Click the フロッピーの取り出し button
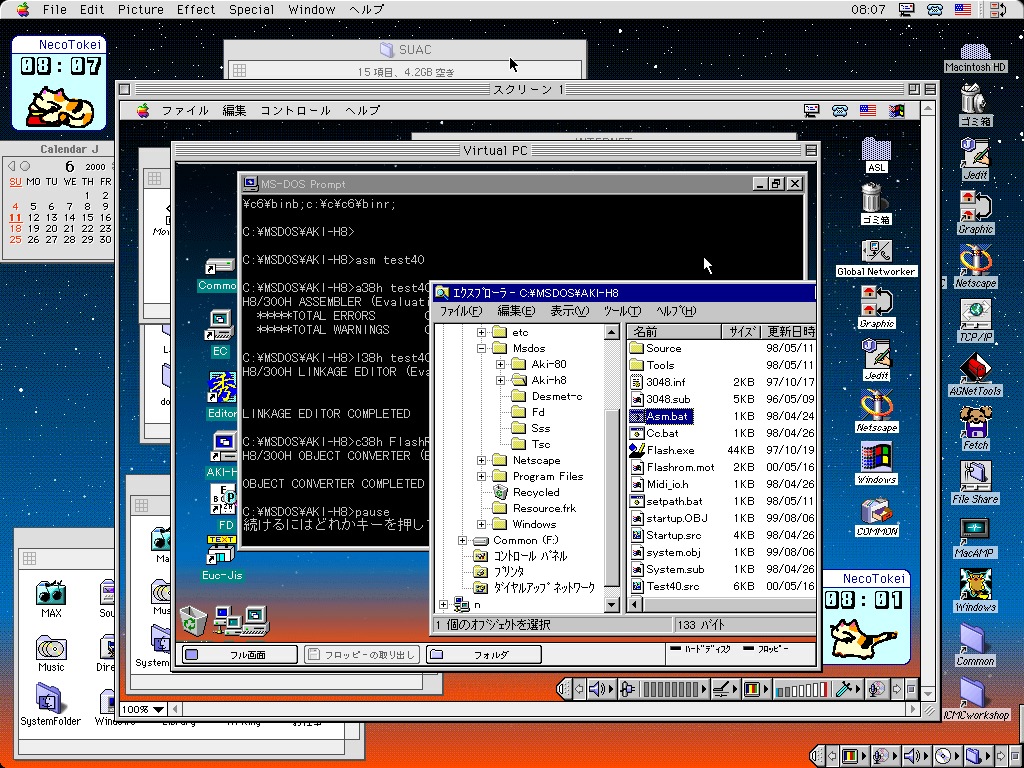Viewport: 1024px width, 768px height. pos(362,654)
